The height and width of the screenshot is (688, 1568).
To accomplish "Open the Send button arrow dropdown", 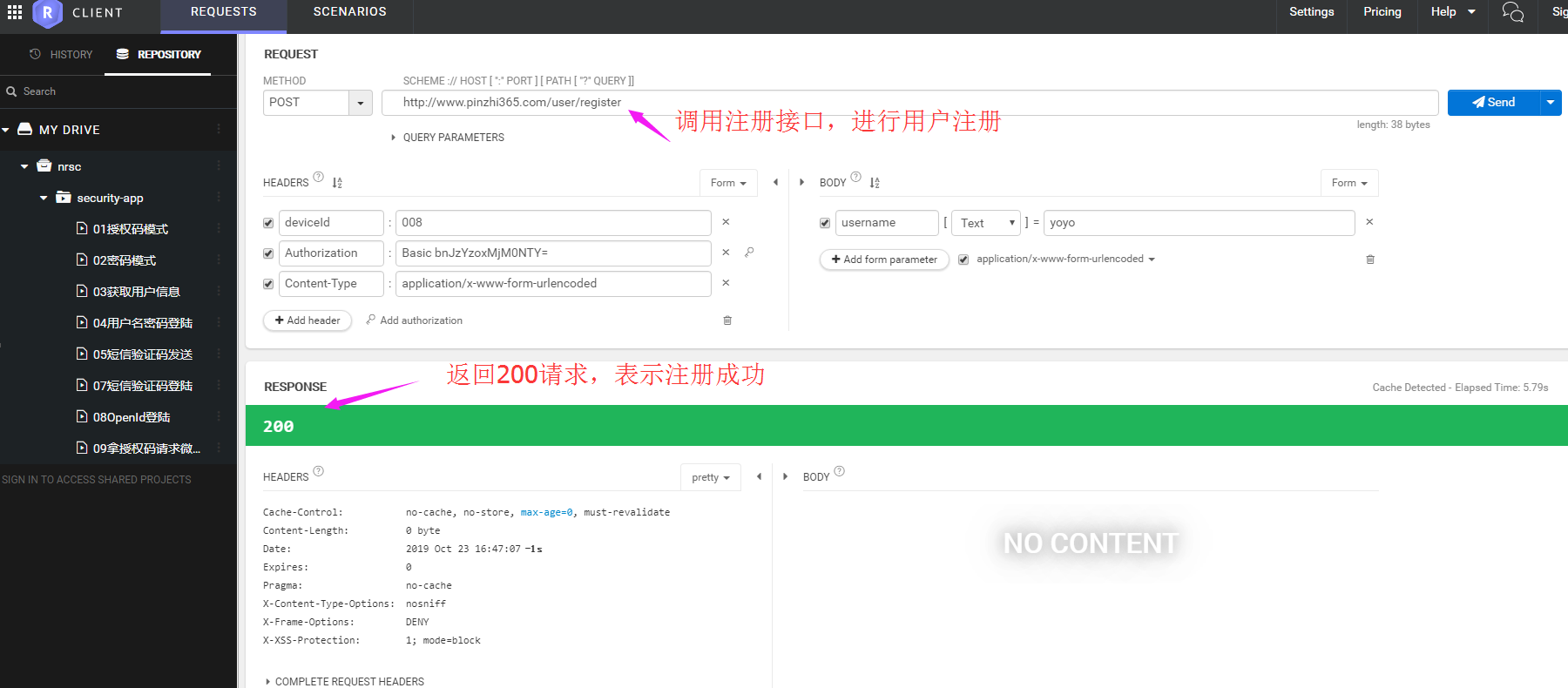I will (1551, 103).
